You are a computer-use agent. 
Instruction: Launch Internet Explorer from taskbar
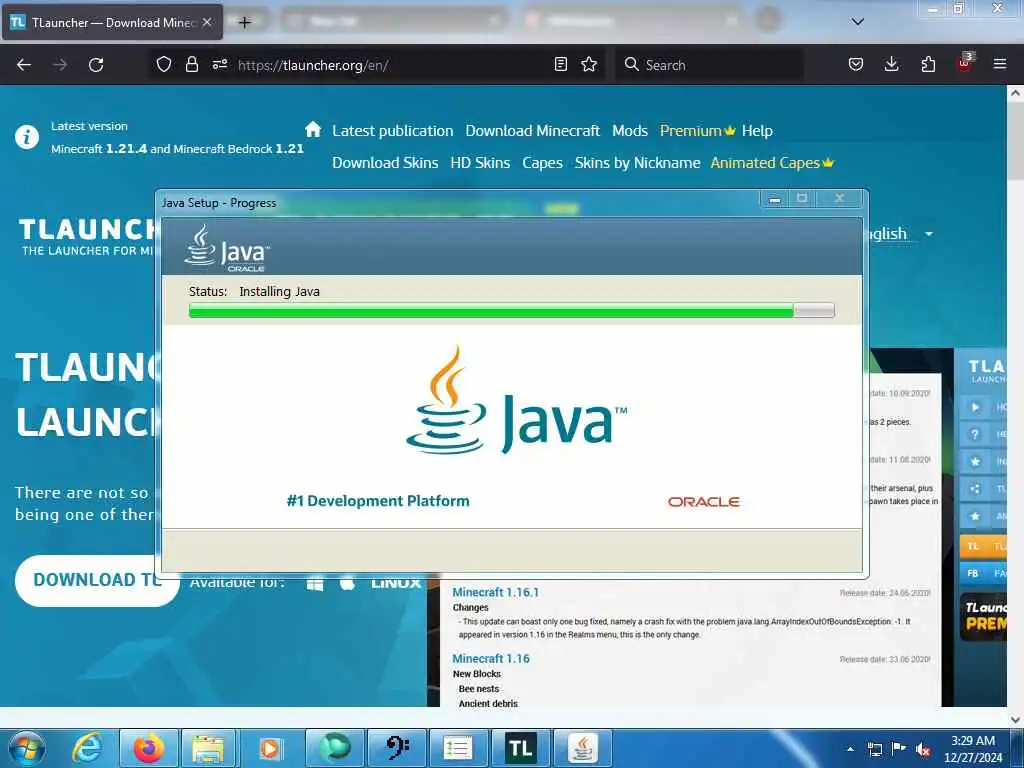[86, 748]
